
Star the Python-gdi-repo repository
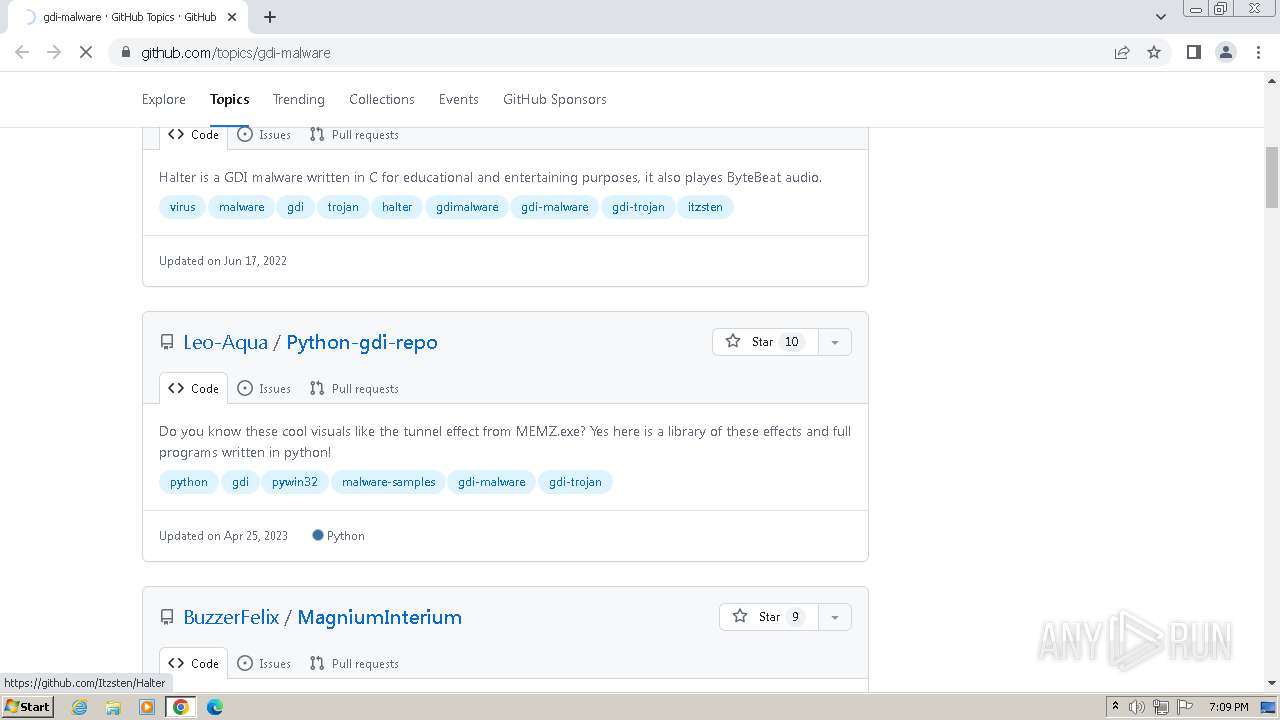(x=765, y=342)
